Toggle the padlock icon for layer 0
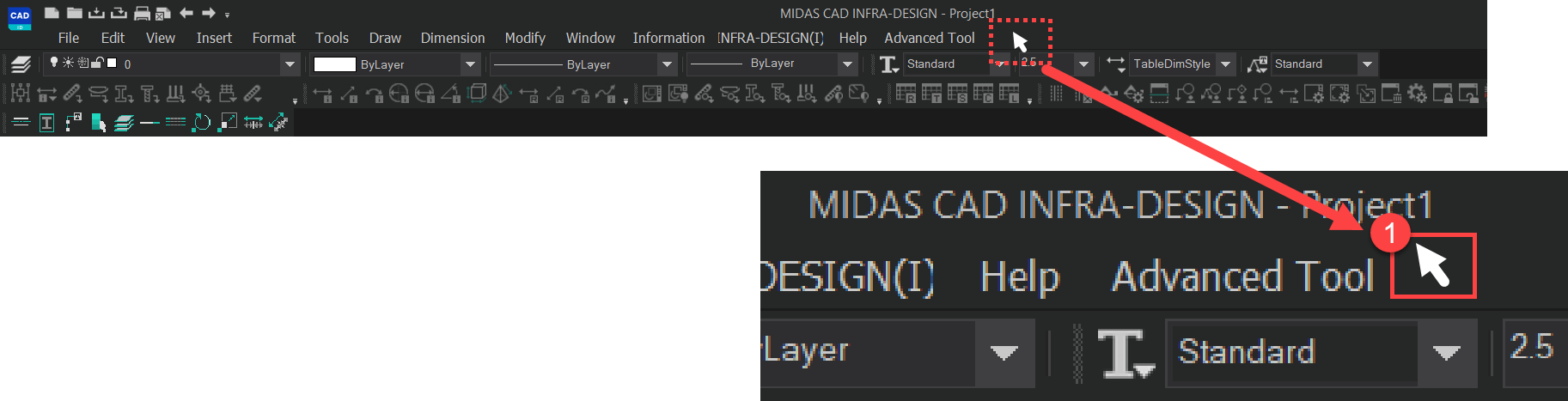Screen dimensions: 1568x401 pos(98,62)
